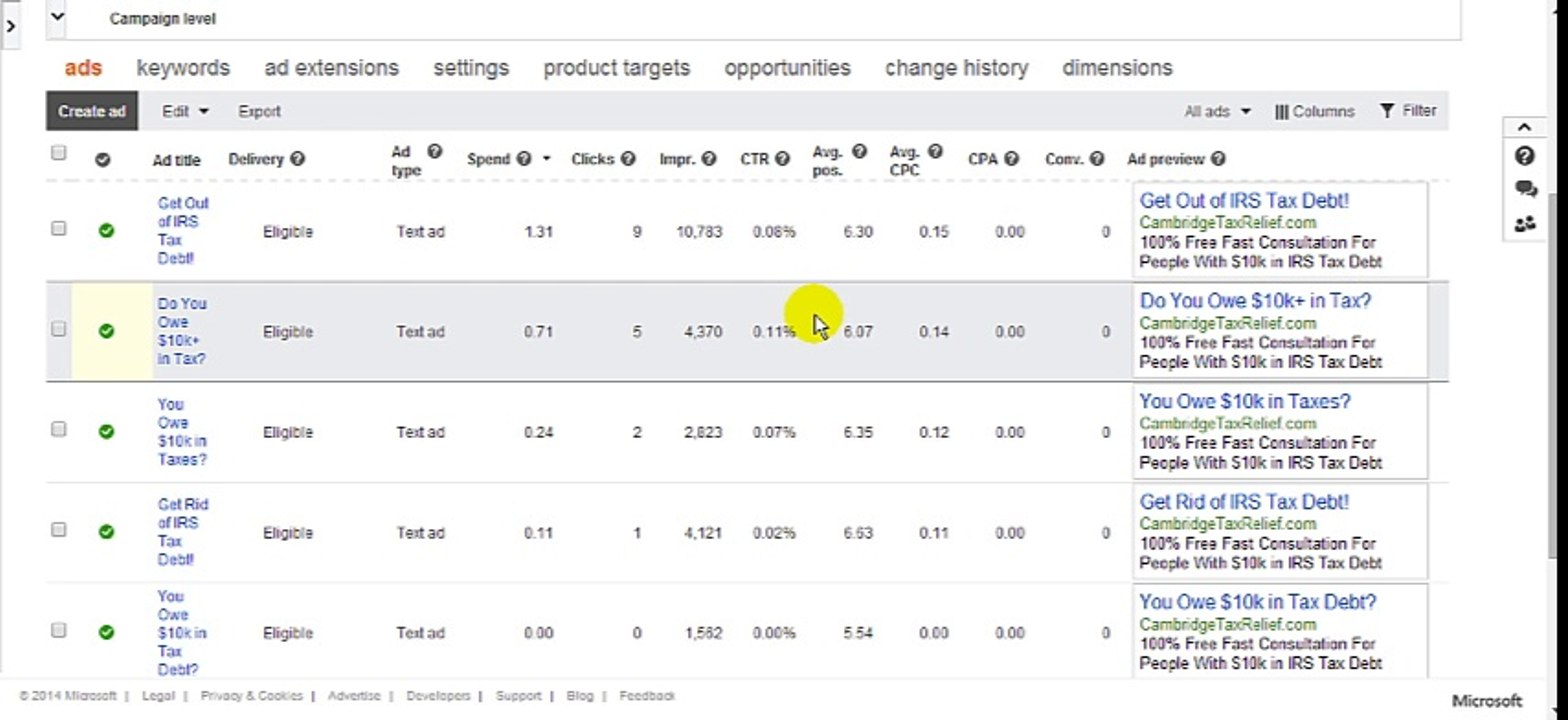Open help icon beside CTR header
This screenshot has width=1568, height=720.
[782, 159]
